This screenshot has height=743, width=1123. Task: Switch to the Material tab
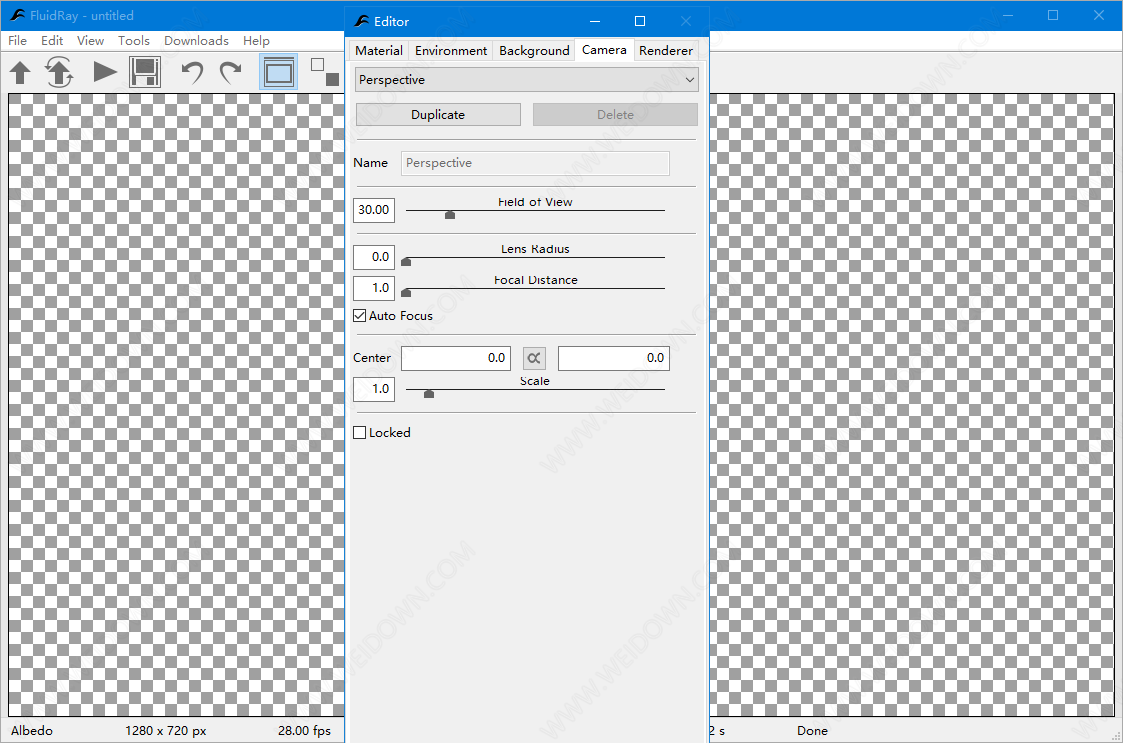(x=379, y=51)
